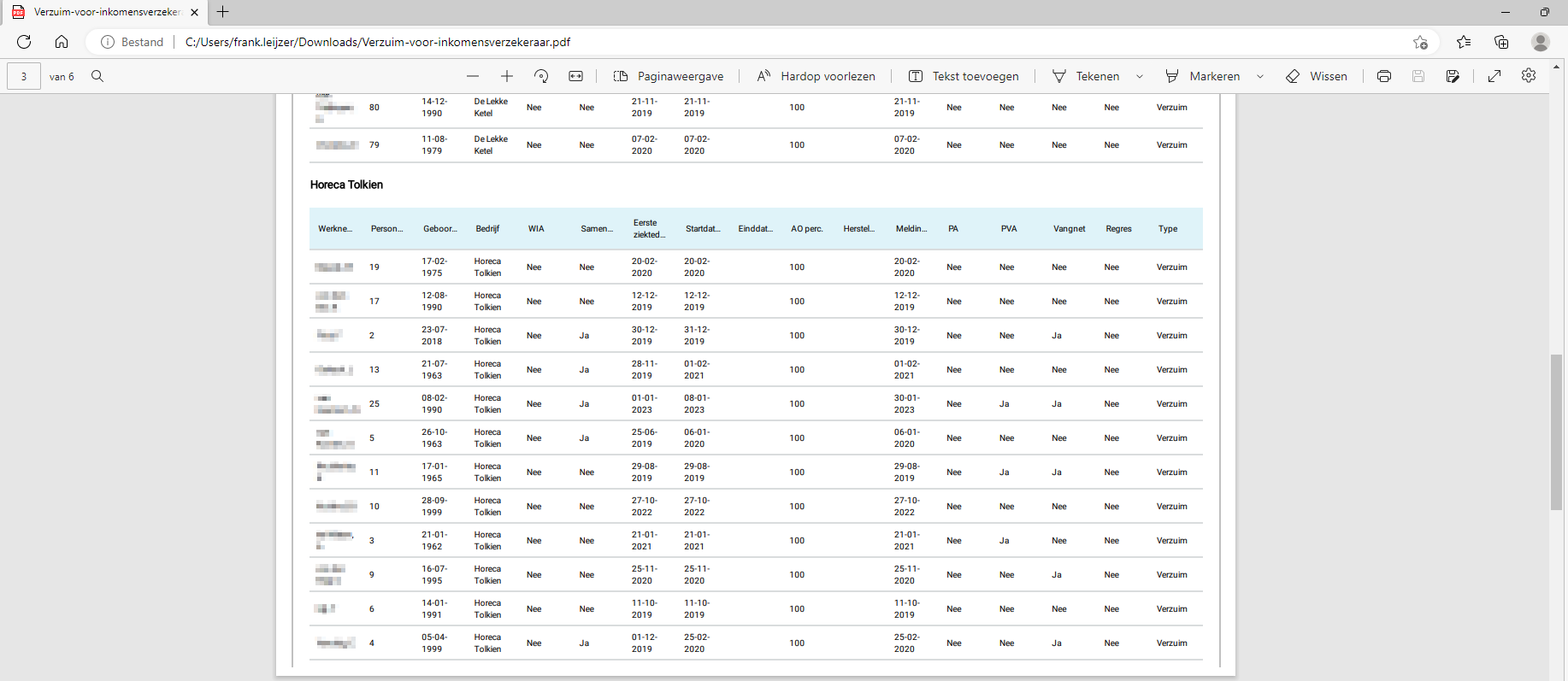The height and width of the screenshot is (681, 1568).
Task: Click birth date 17-02-1975
Action: point(433,267)
